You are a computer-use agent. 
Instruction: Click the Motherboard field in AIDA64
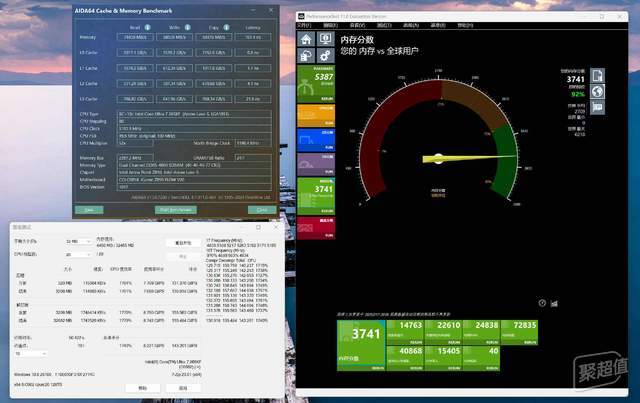(194, 180)
